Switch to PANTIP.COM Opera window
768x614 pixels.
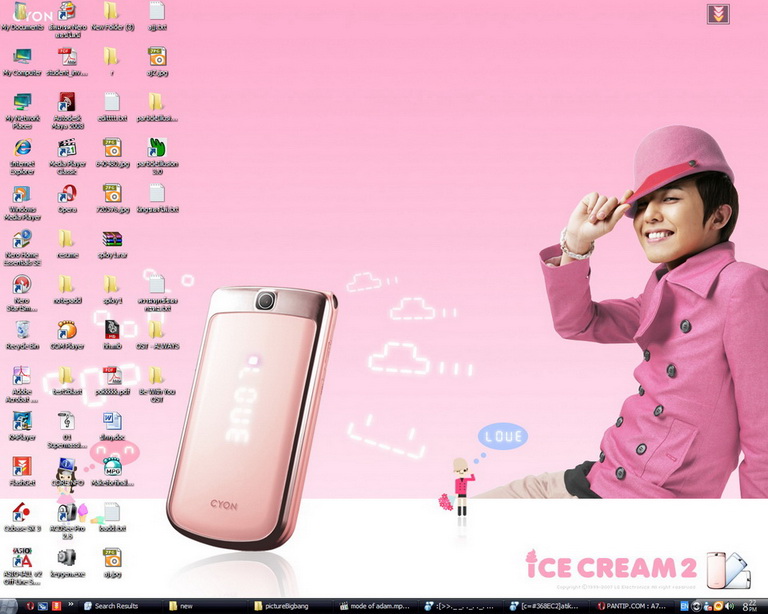(631, 606)
